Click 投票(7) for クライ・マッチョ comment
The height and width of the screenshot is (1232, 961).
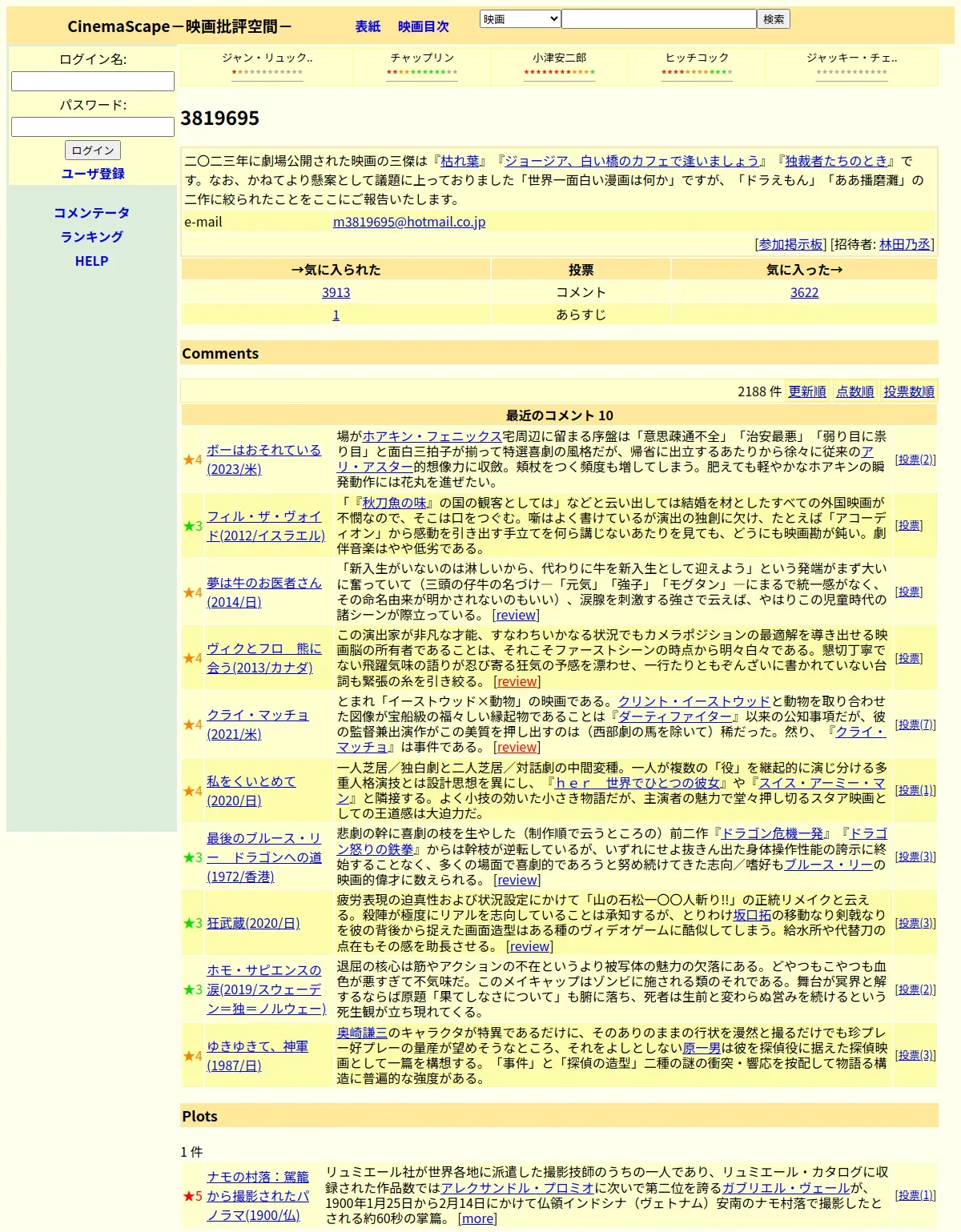coord(915,724)
